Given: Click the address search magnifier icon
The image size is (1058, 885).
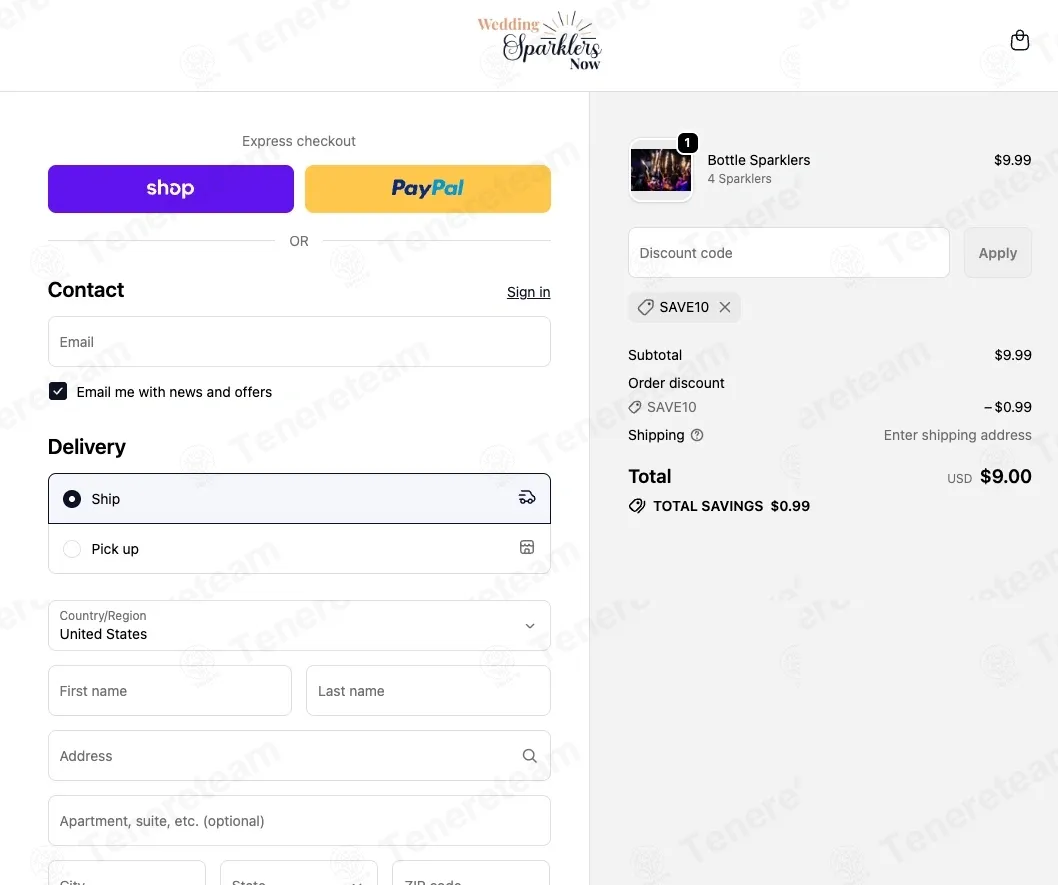Looking at the screenshot, I should tap(530, 755).
